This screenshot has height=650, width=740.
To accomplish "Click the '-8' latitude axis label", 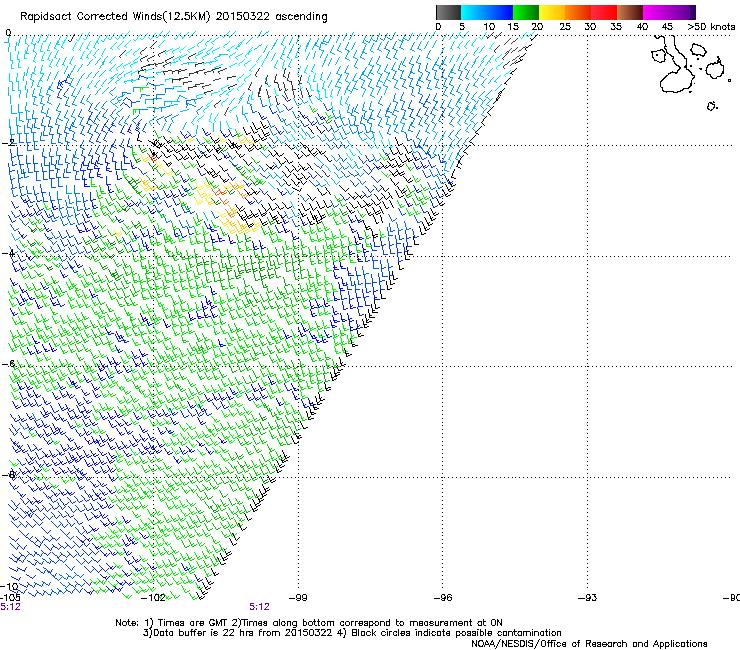I will point(8,475).
